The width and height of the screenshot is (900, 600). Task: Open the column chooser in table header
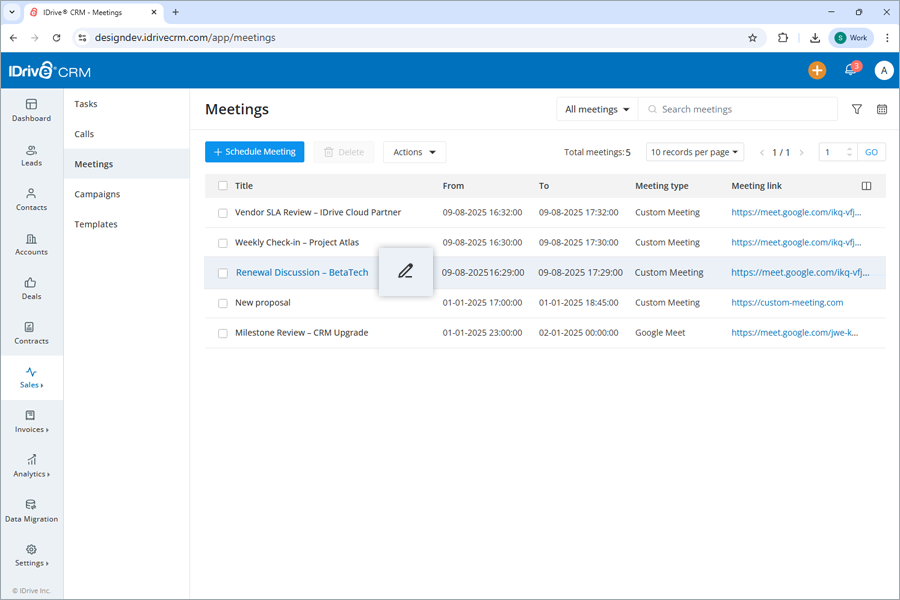(x=866, y=186)
